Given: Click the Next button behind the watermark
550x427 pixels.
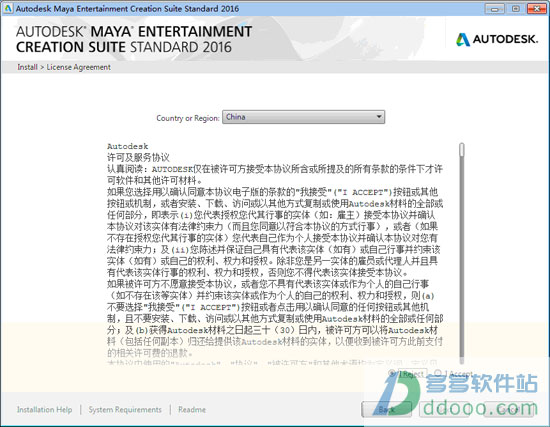Looking at the screenshot, I should [x=444, y=409].
